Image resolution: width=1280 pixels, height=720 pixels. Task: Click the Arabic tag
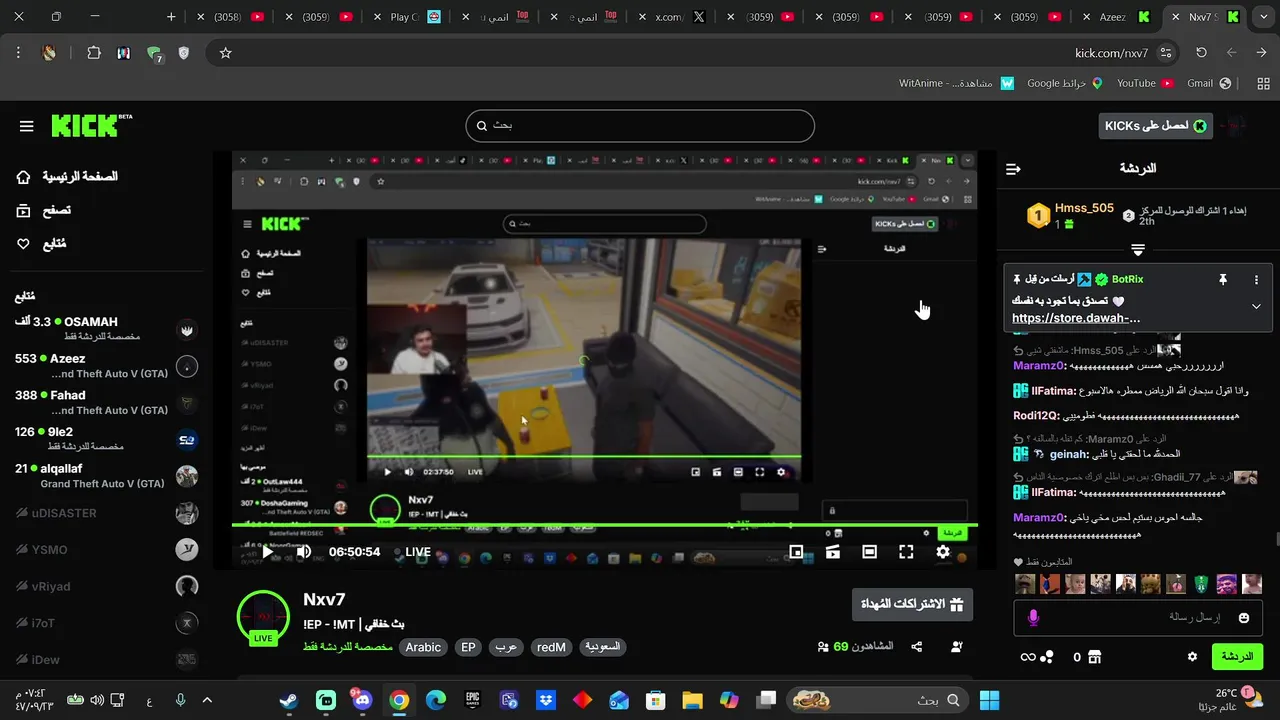423,647
